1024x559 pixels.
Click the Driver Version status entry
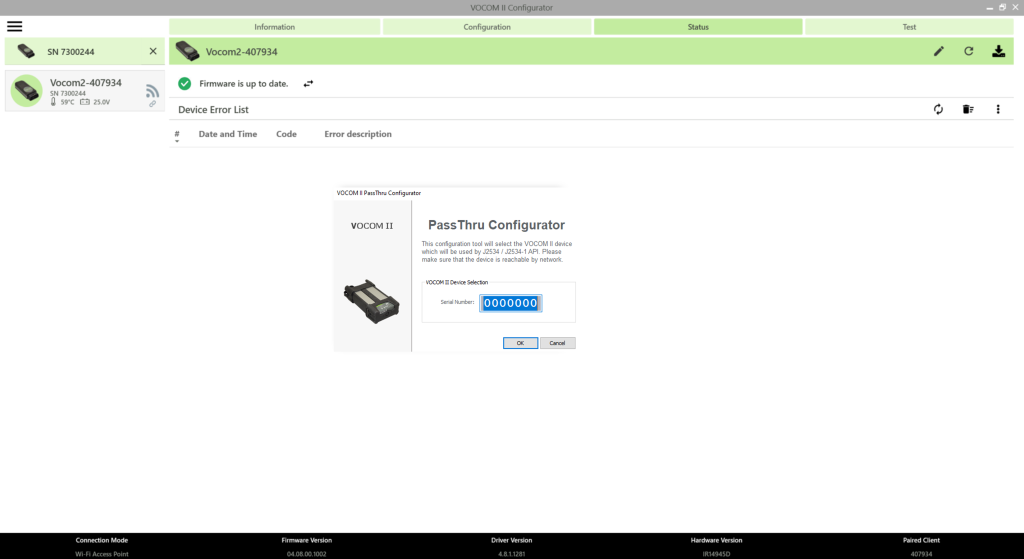tap(511, 547)
